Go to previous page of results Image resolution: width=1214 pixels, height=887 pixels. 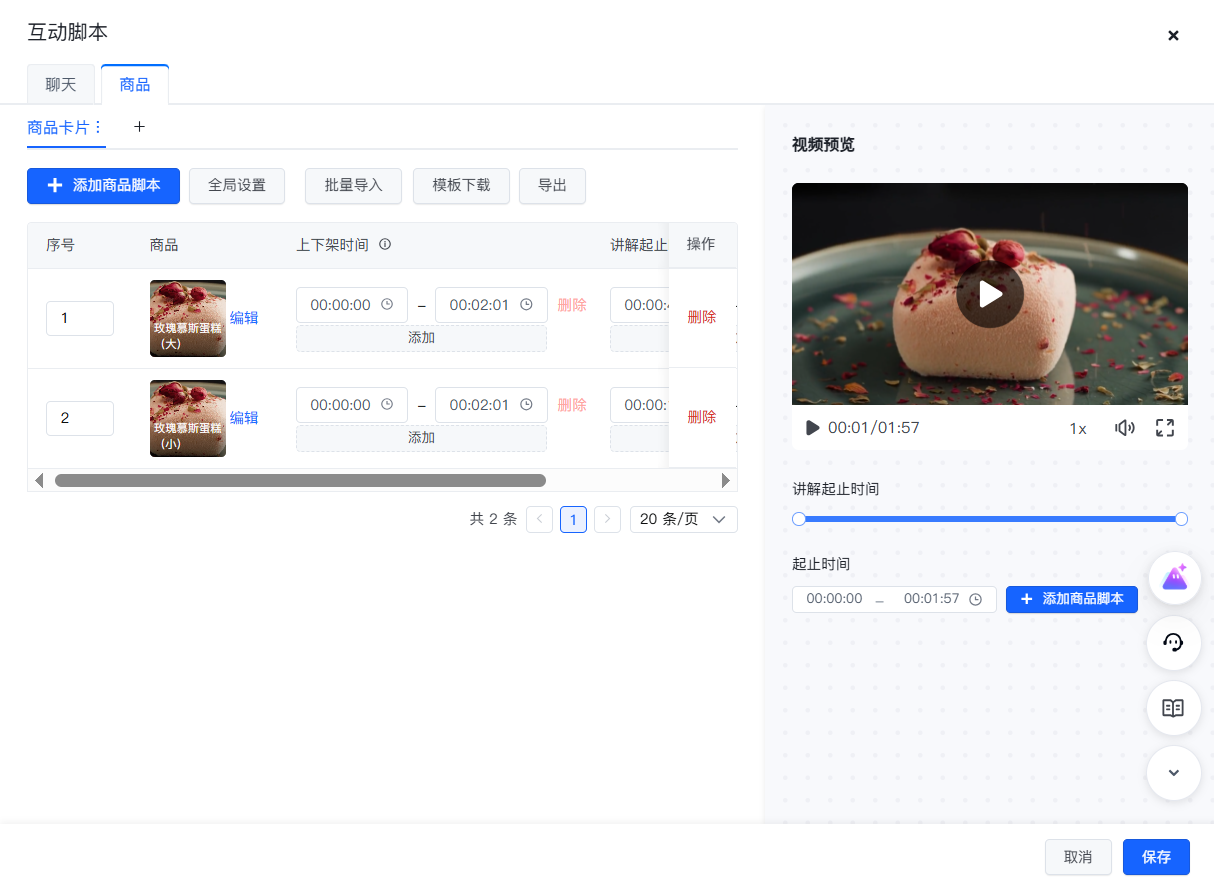[x=539, y=519]
